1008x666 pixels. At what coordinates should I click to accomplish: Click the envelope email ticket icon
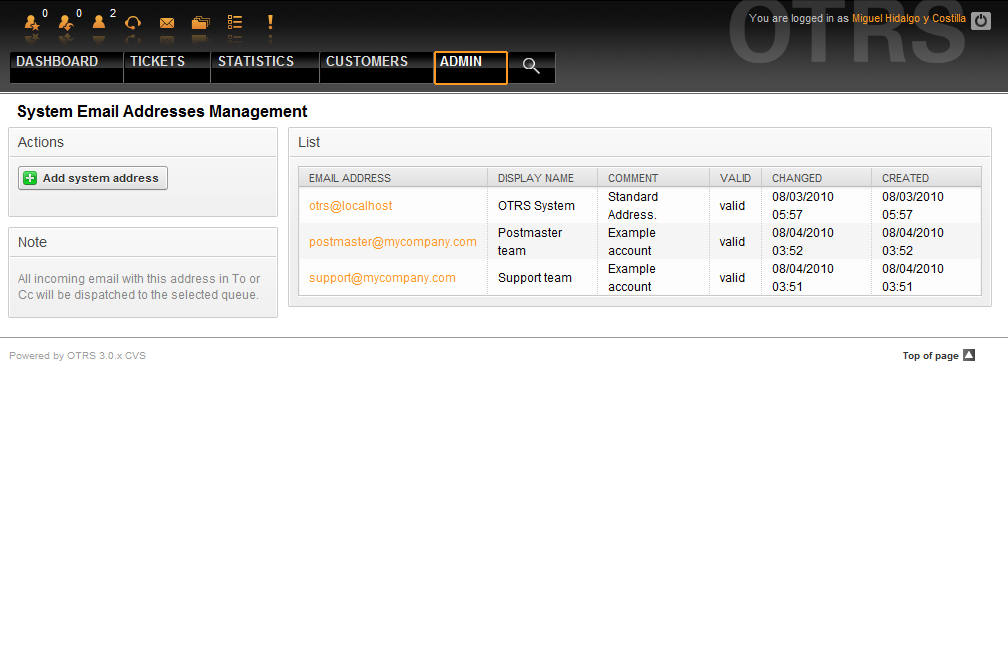[167, 22]
